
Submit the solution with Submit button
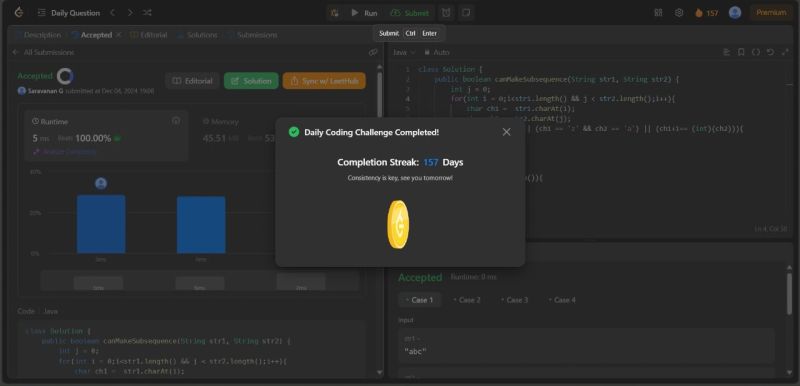[x=410, y=13]
